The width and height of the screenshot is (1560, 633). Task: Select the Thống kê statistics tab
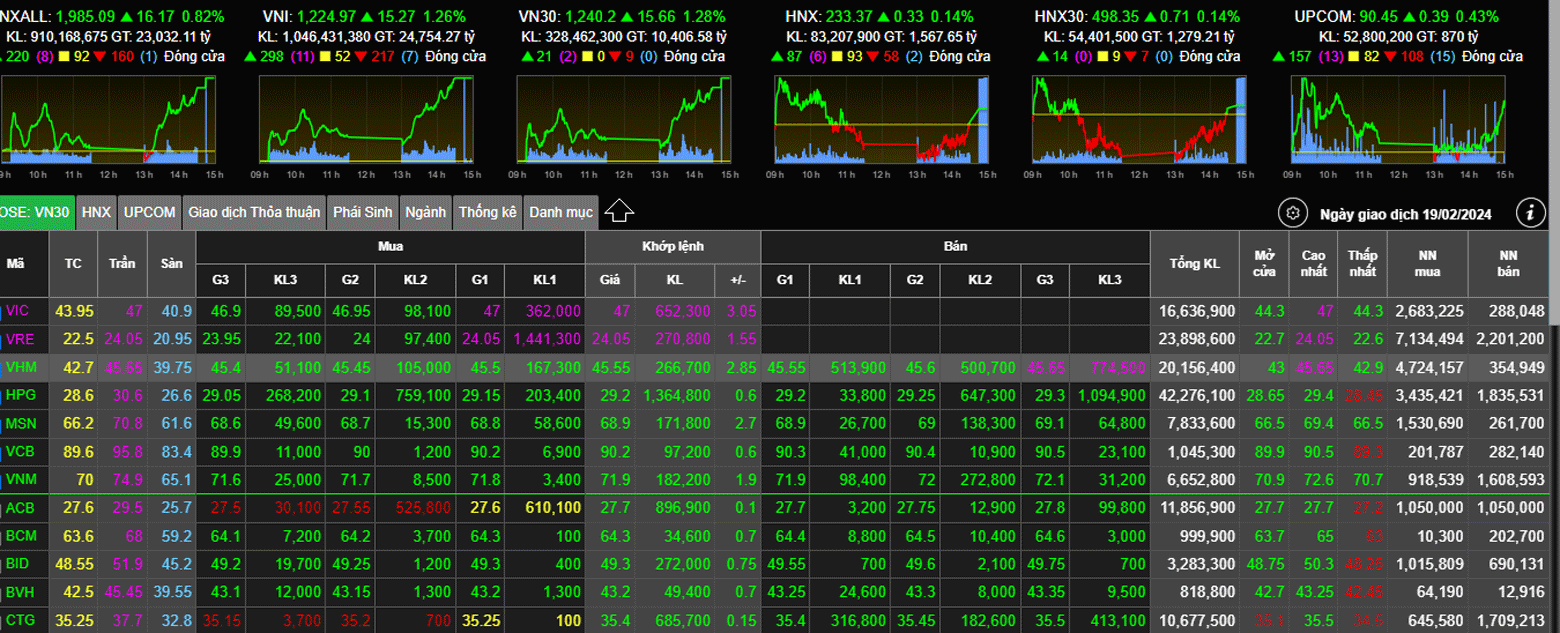488,212
